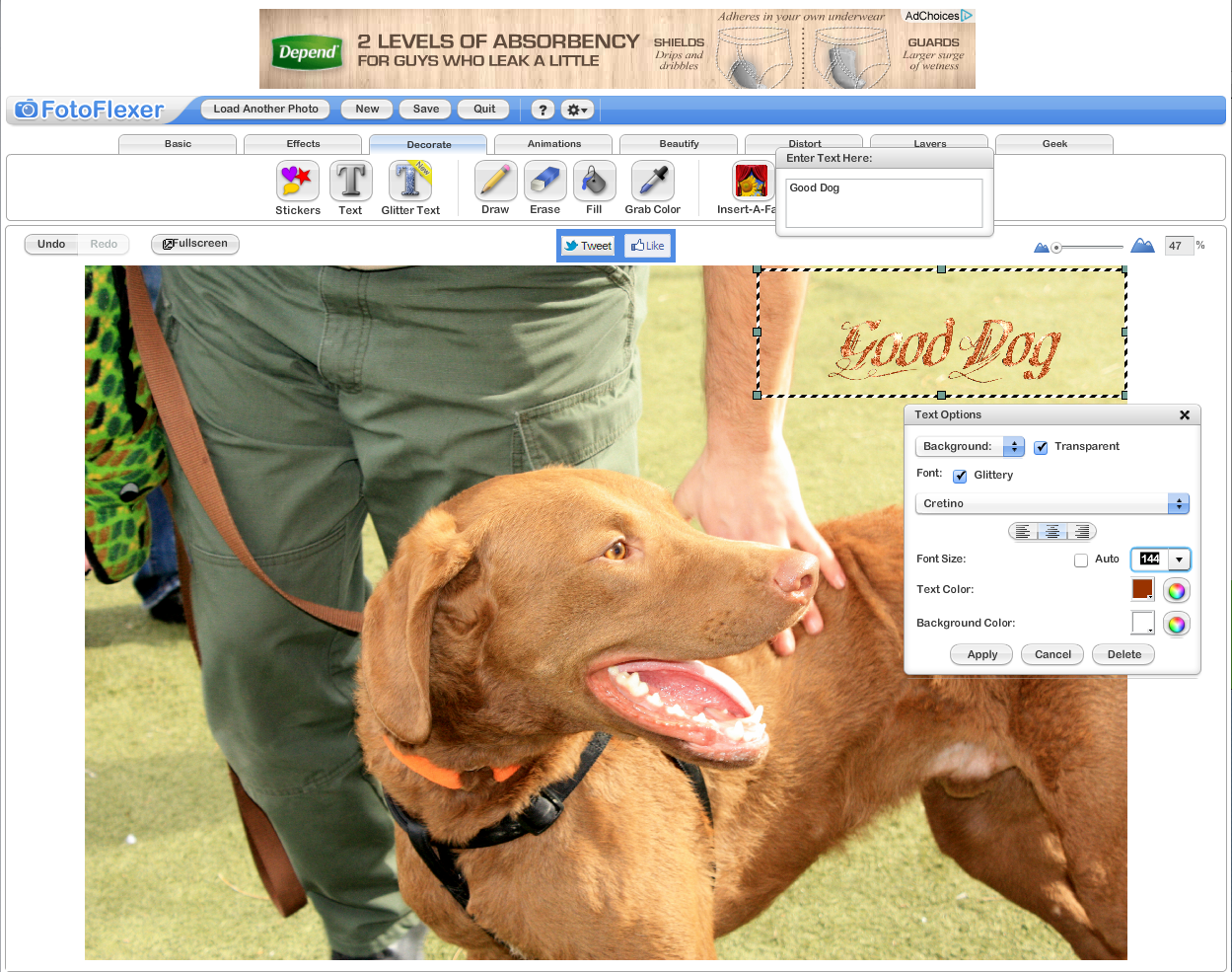Screen dimensions: 1232x972
Task: Switch to the Effects tab
Action: [303, 144]
